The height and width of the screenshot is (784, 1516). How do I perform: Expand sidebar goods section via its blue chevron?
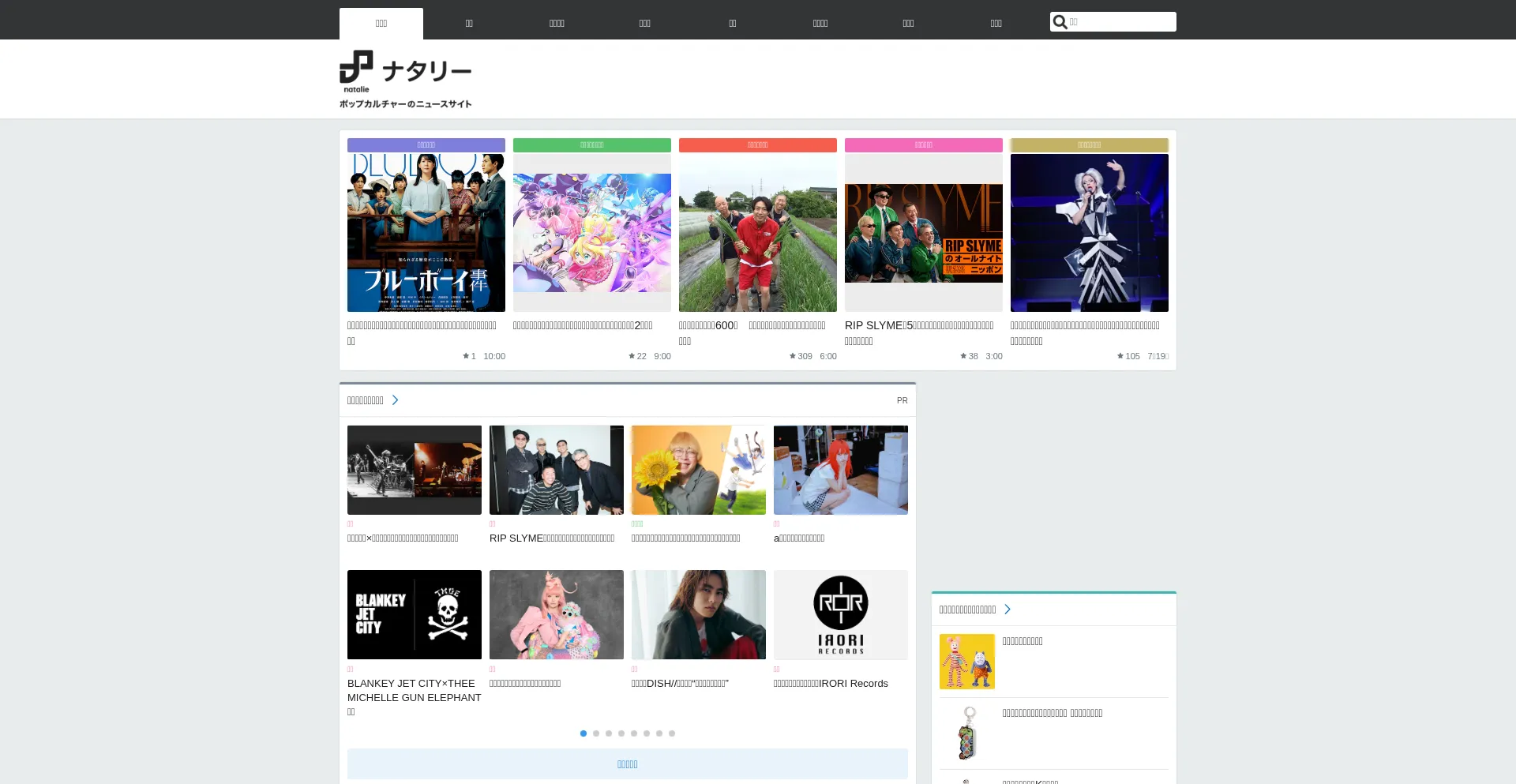(x=1008, y=610)
